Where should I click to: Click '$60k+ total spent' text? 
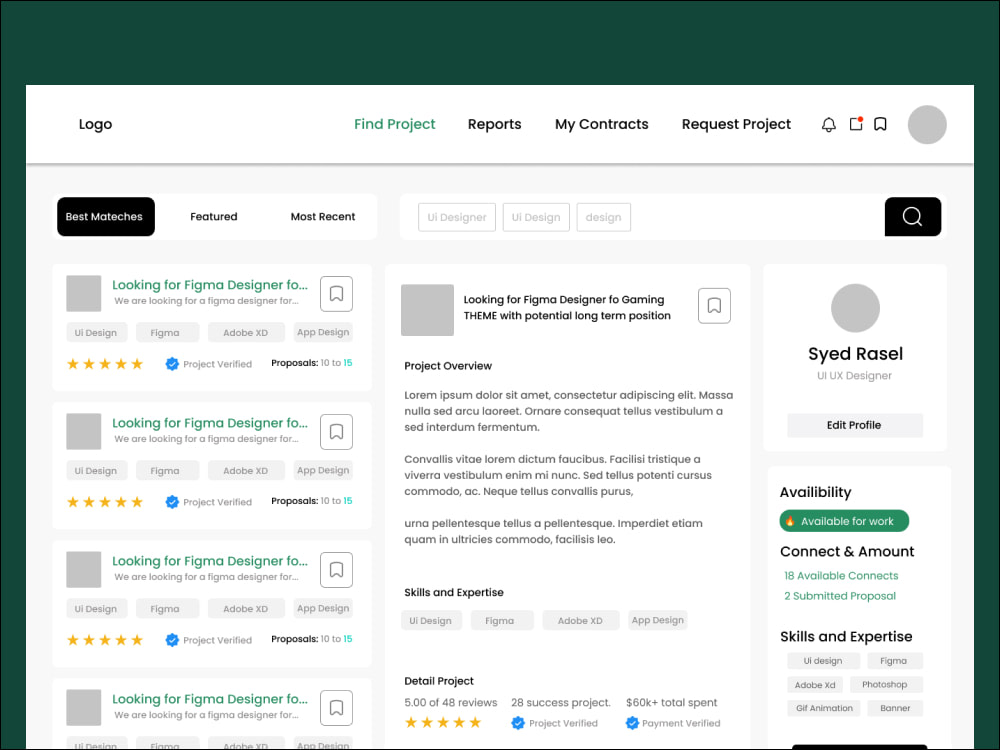click(x=672, y=703)
